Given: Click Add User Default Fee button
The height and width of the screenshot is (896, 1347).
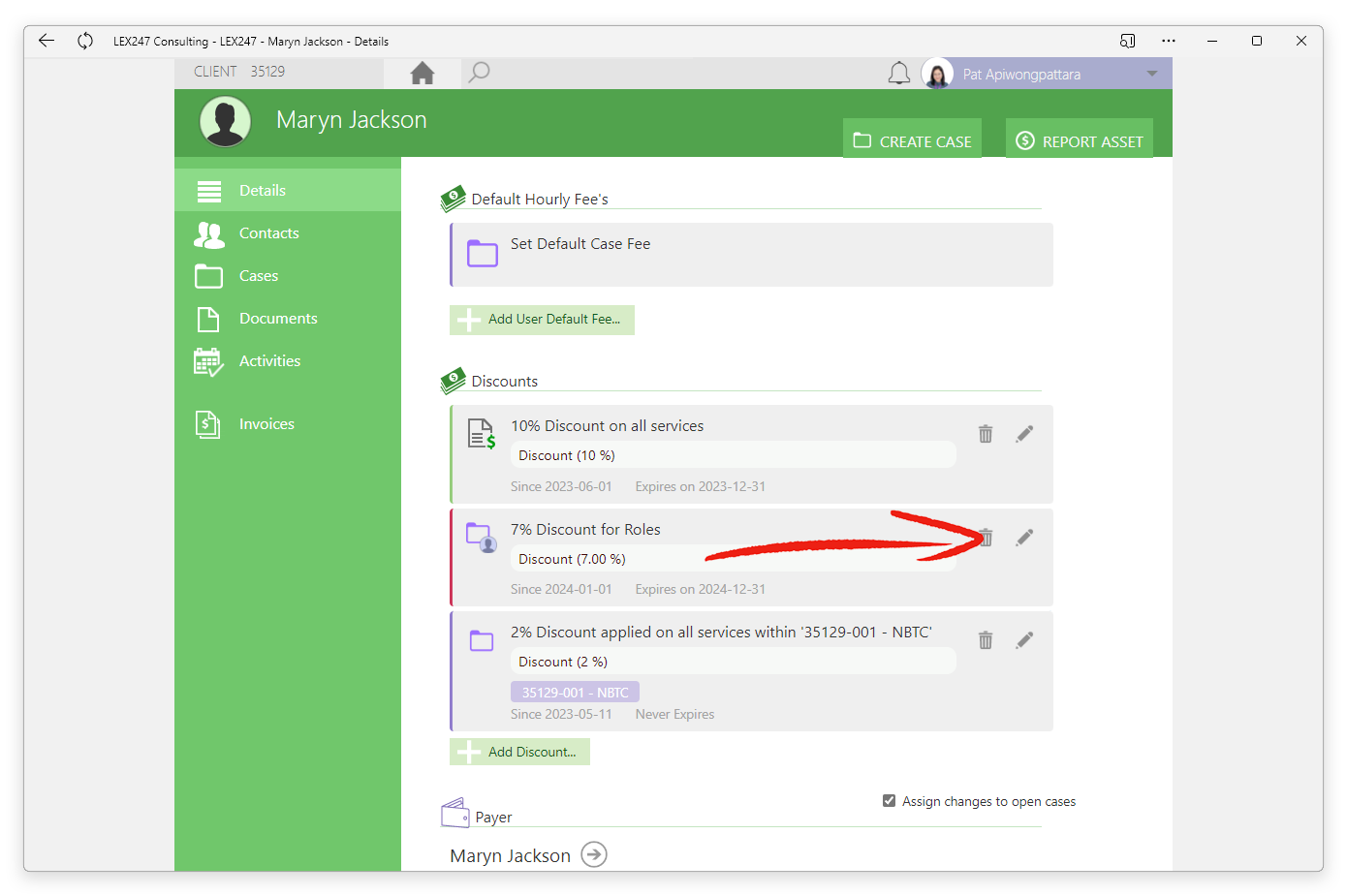Looking at the screenshot, I should click(x=542, y=320).
